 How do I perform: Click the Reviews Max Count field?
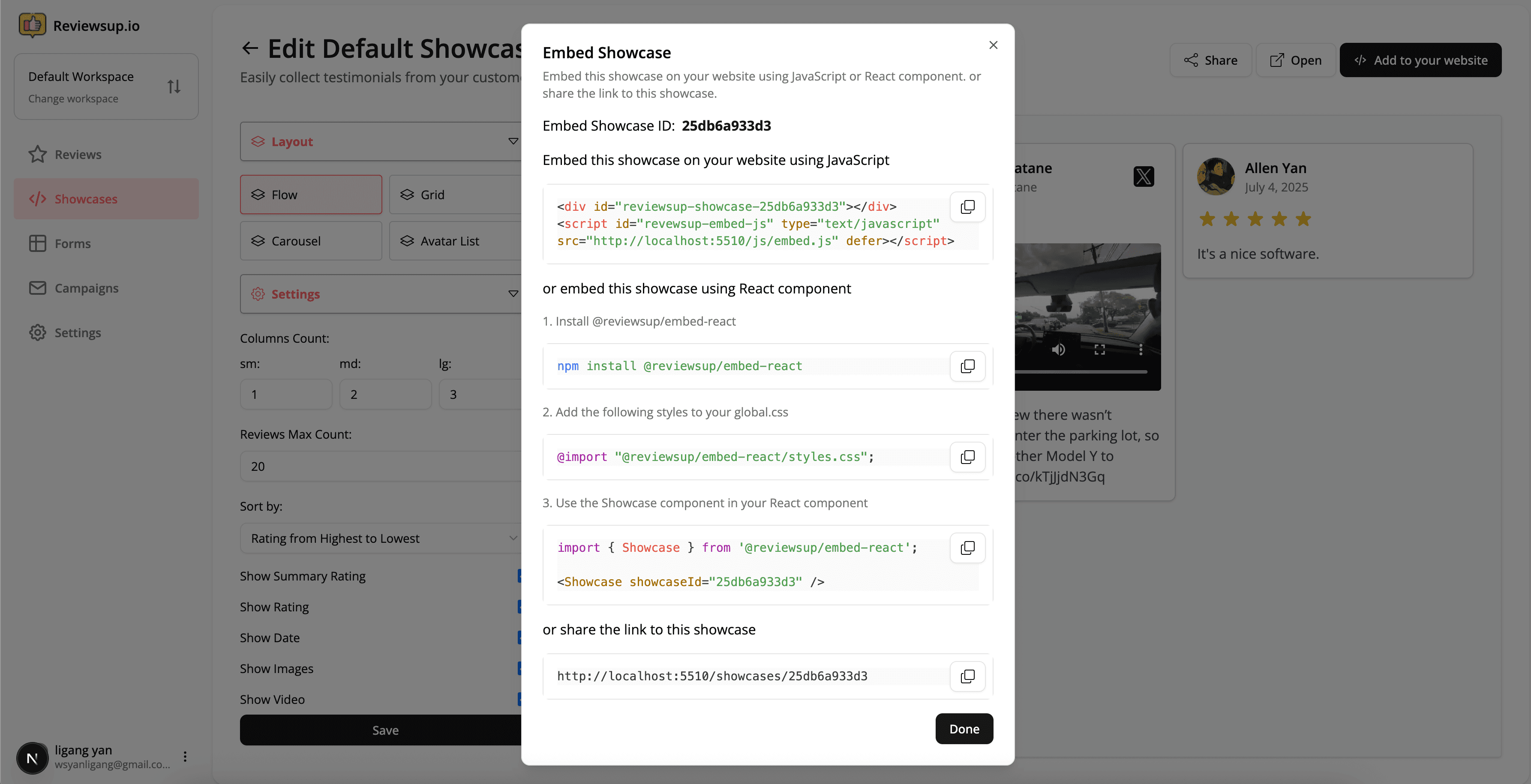coord(380,466)
